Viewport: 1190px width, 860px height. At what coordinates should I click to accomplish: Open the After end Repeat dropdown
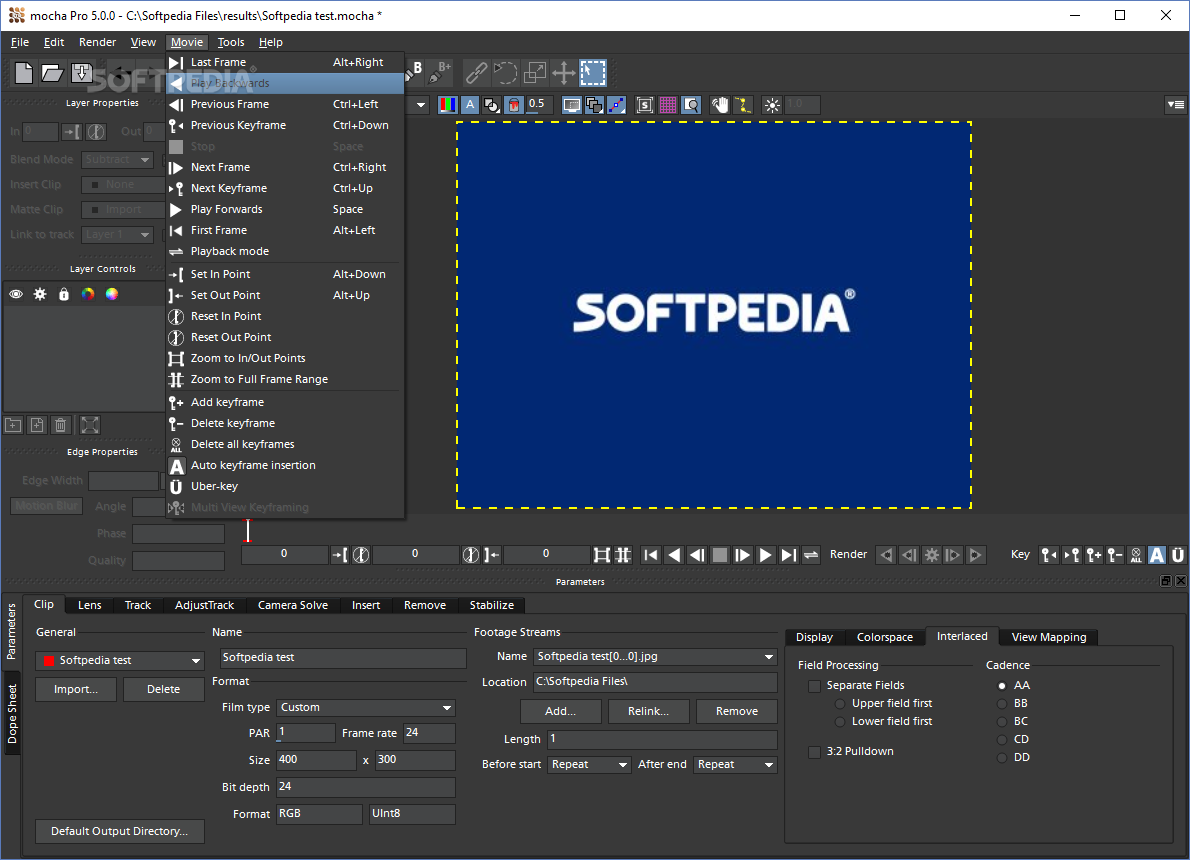click(735, 764)
